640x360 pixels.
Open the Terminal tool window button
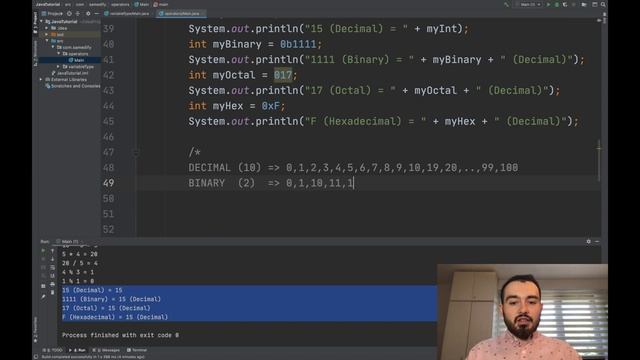(x=138, y=350)
